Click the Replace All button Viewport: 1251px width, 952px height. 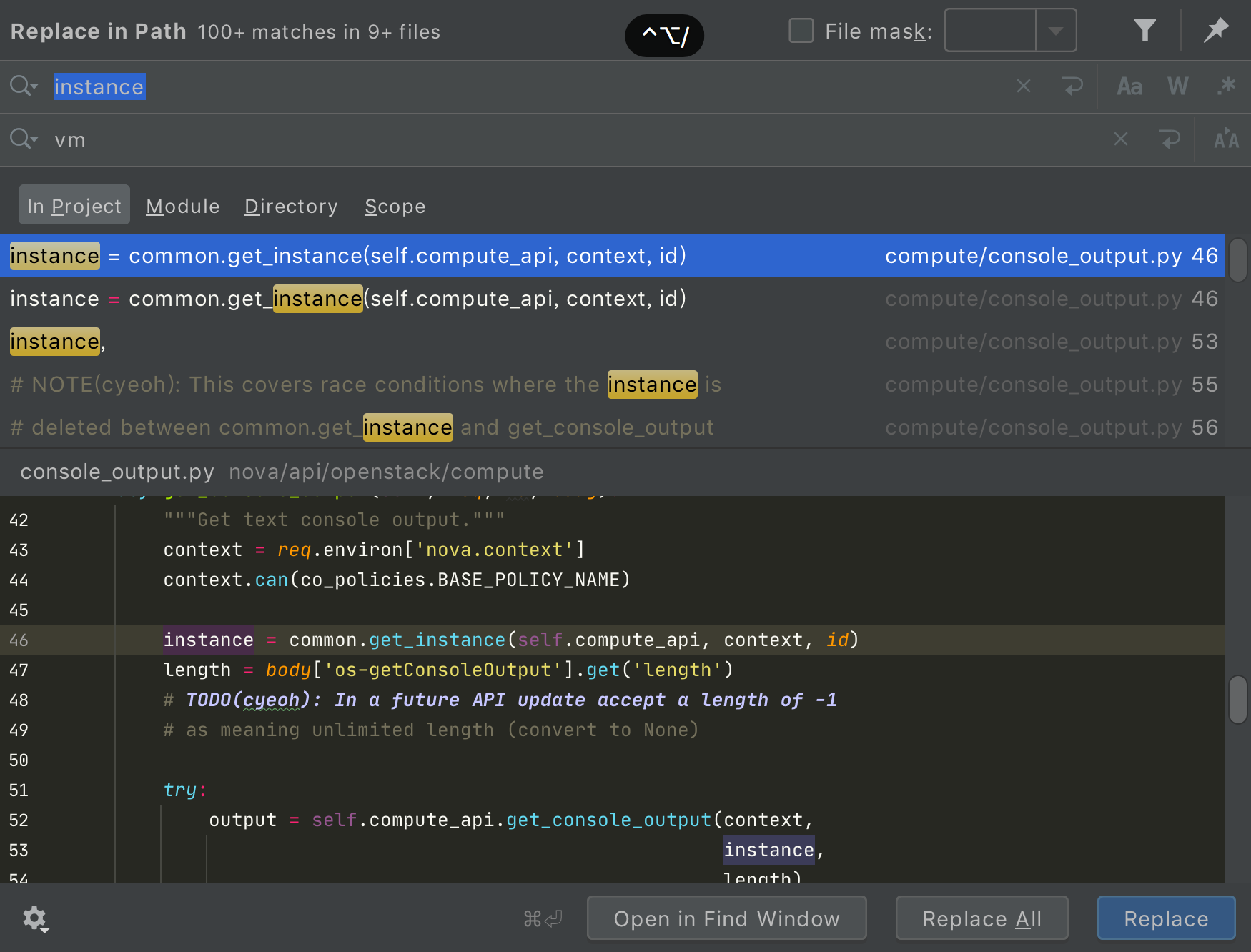click(x=981, y=918)
